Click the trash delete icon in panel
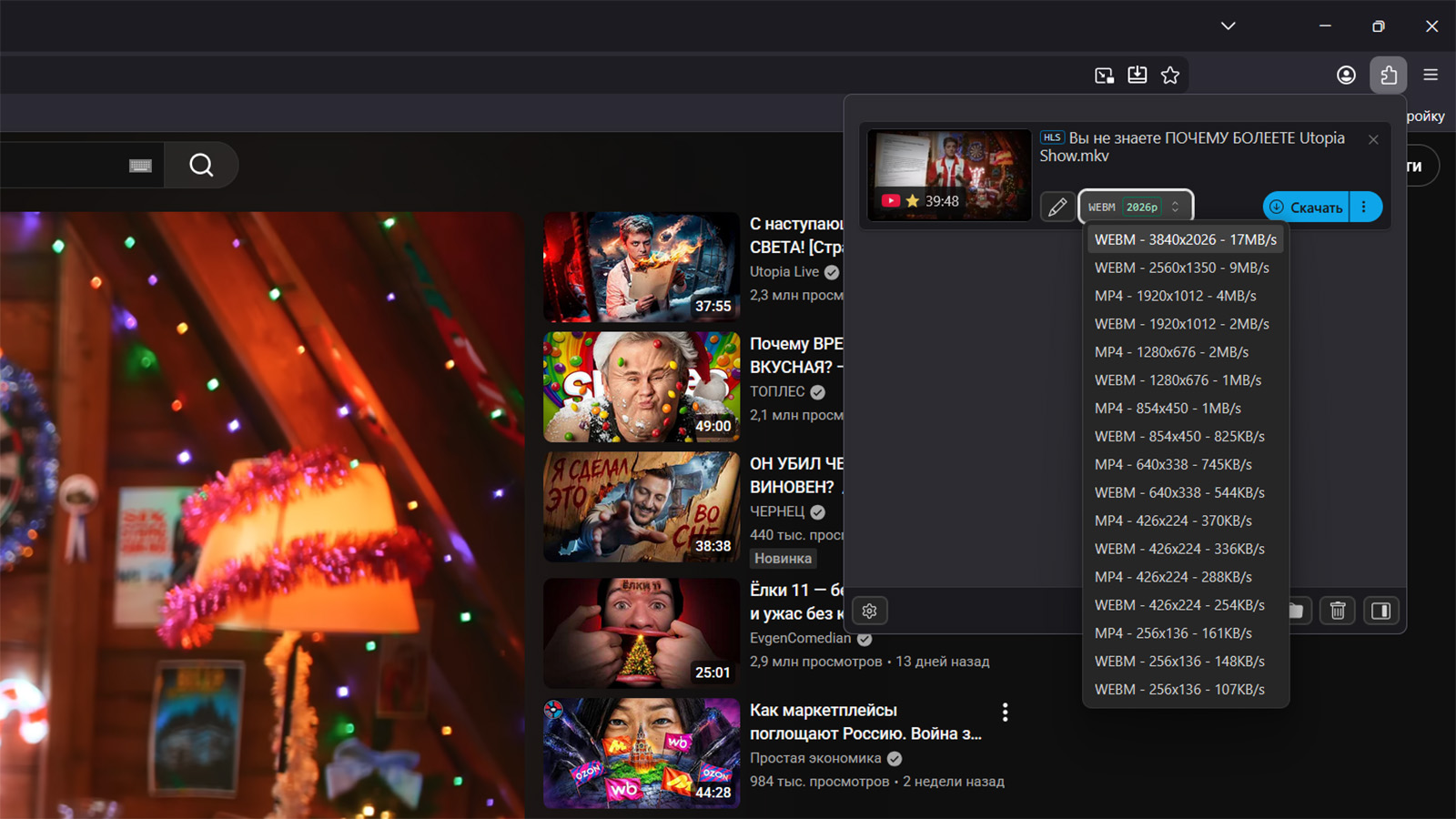The height and width of the screenshot is (819, 1456). coord(1337,611)
